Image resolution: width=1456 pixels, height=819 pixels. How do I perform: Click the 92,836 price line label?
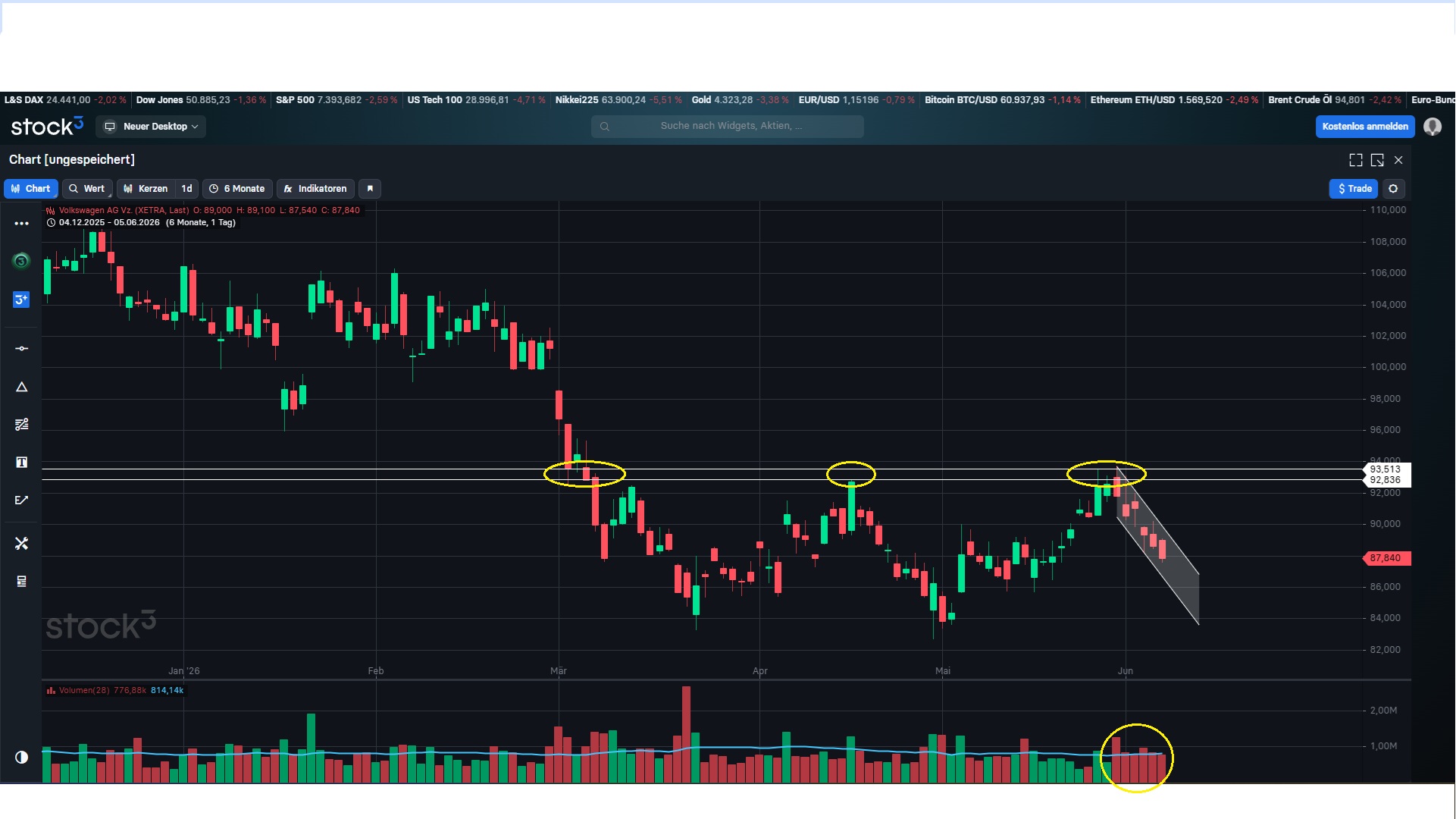(1386, 480)
